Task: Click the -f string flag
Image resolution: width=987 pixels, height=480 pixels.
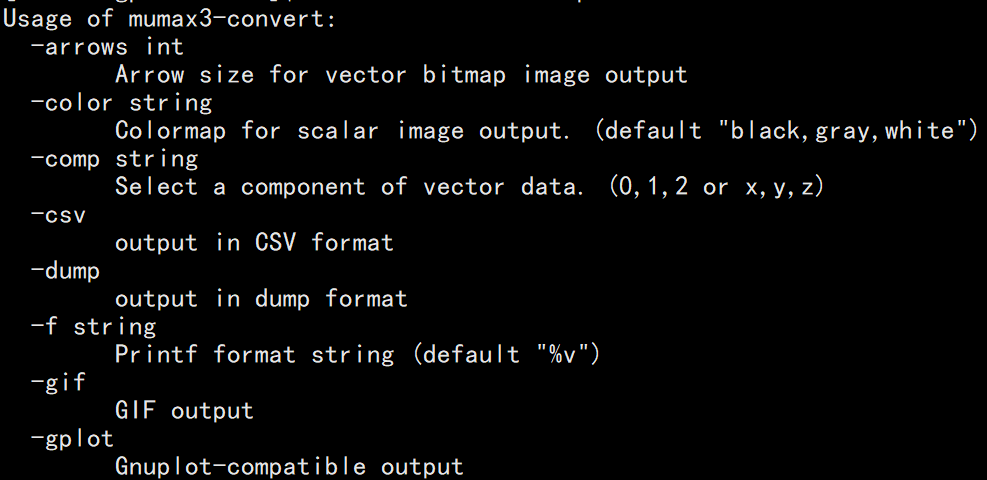Action: [x=93, y=327]
